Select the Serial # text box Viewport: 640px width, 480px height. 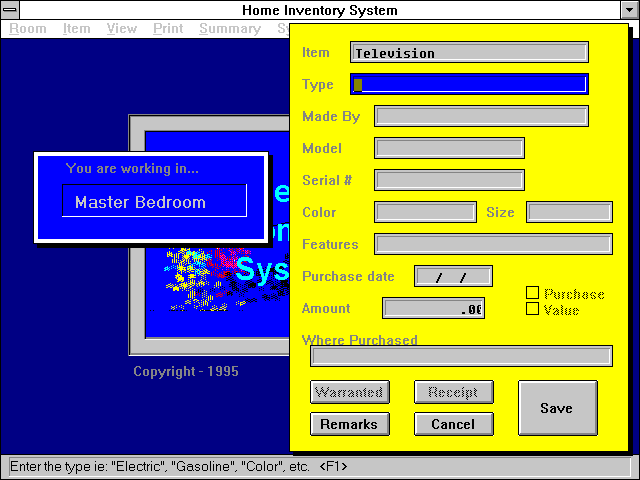(449, 181)
